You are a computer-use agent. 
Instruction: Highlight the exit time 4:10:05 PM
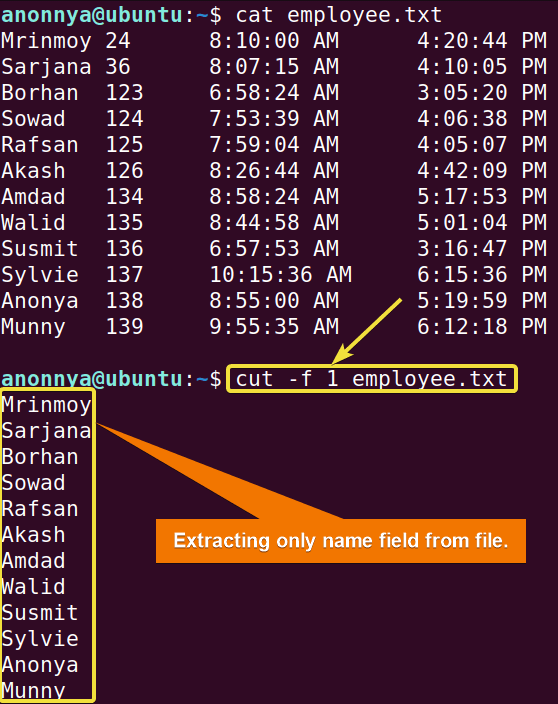point(482,67)
